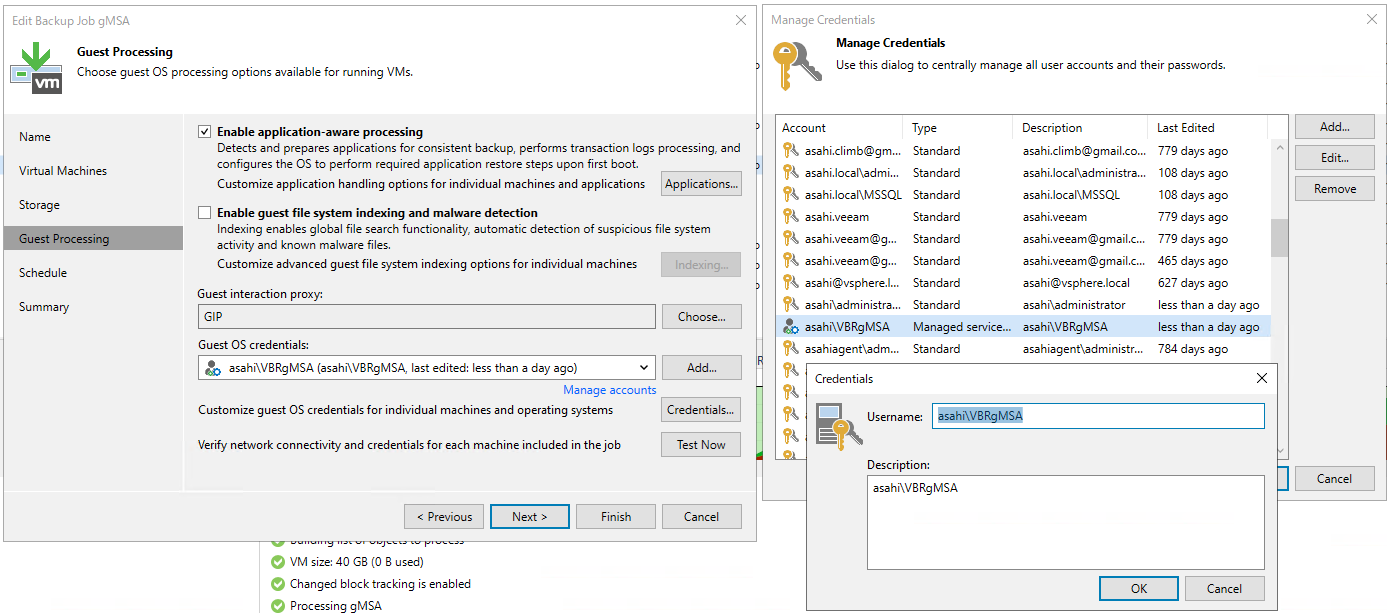Sort credentials by Type column
Image resolution: width=1387 pixels, height=613 pixels.
pos(957,128)
